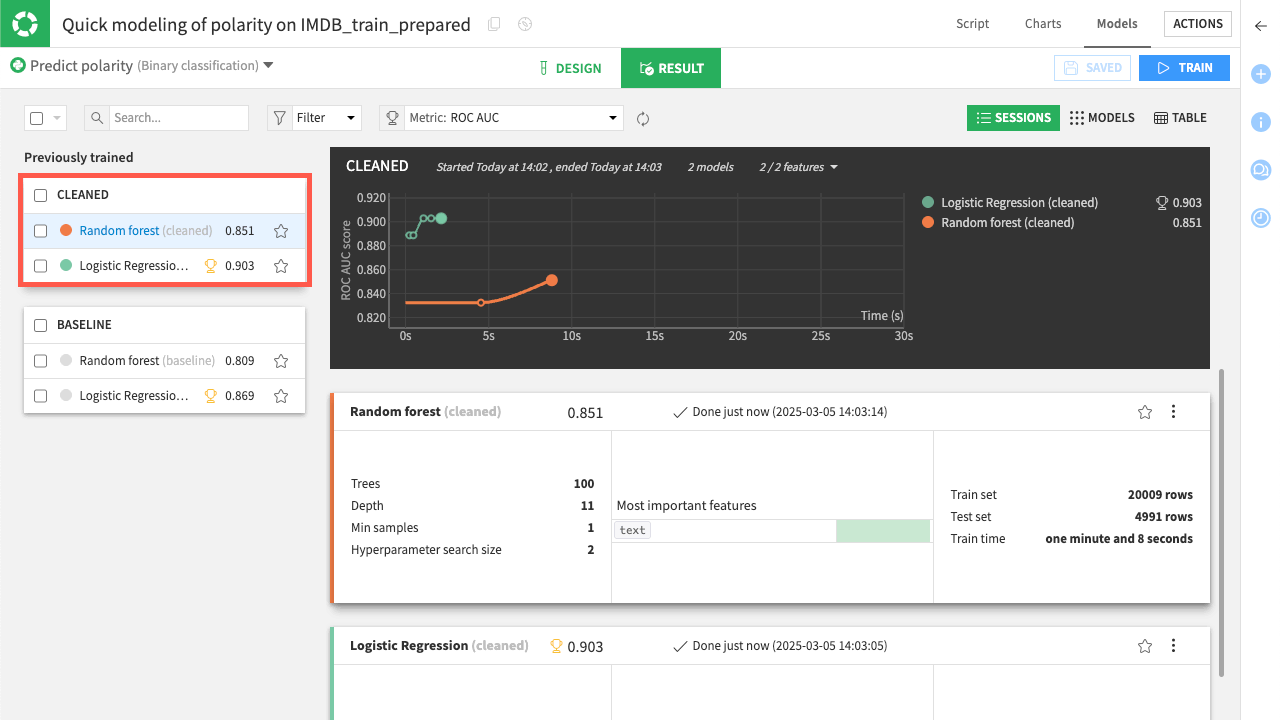
Task: Open the info icon in right sidebar
Action: (1261, 122)
